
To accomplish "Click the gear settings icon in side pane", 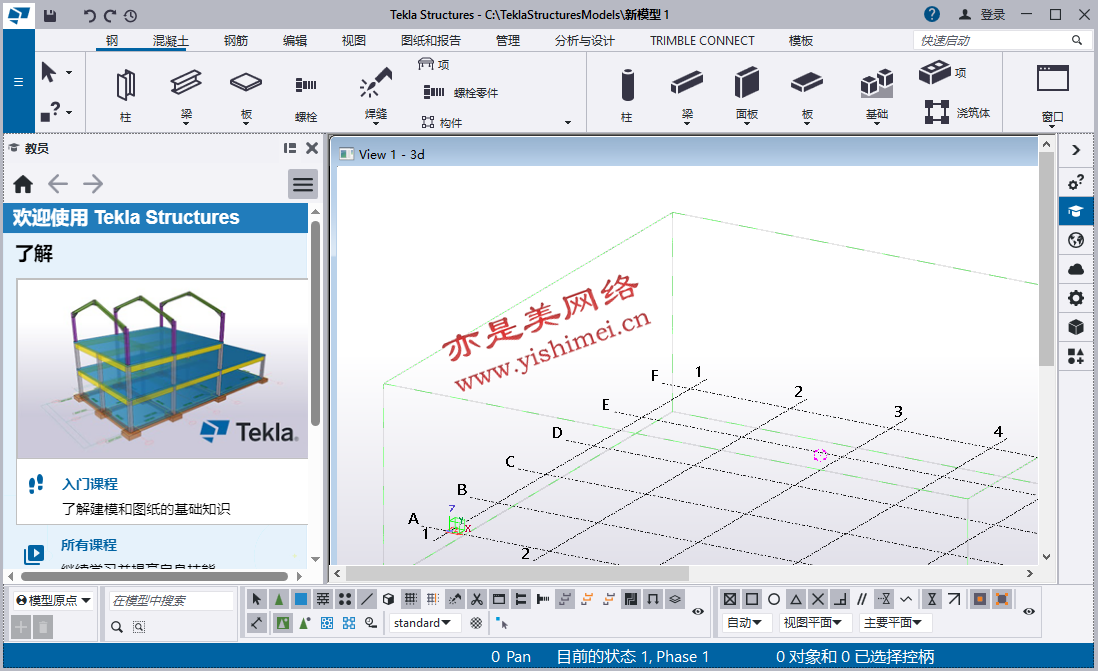I will (1076, 298).
